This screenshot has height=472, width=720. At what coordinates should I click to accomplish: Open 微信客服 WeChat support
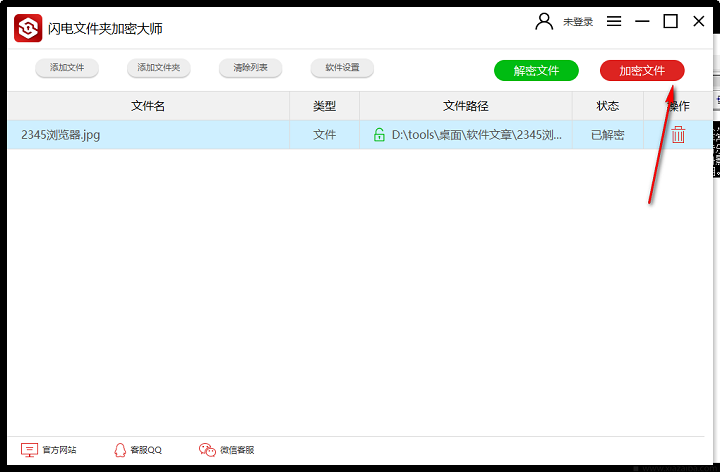pos(226,450)
